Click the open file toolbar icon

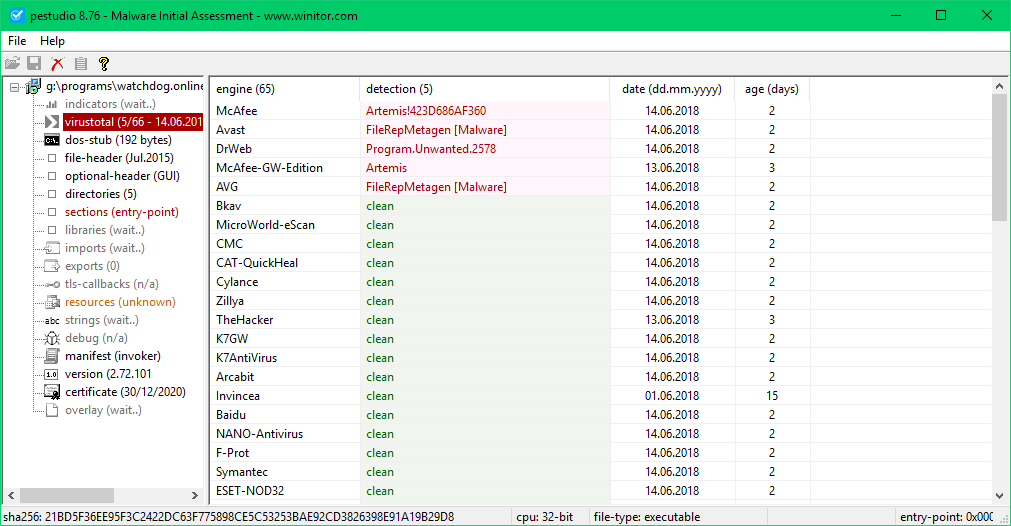(12, 63)
